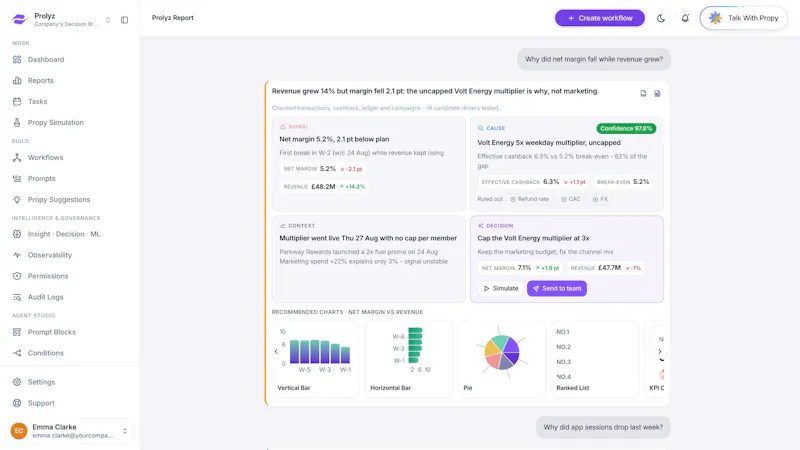This screenshot has width=800, height=450.
Task: Select the Horizontal Bar chart thumbnail
Action: [409, 359]
